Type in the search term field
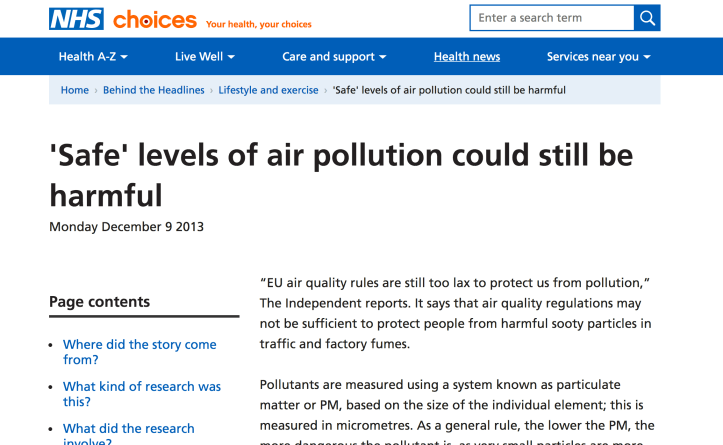This screenshot has height=445, width=723. point(552,18)
